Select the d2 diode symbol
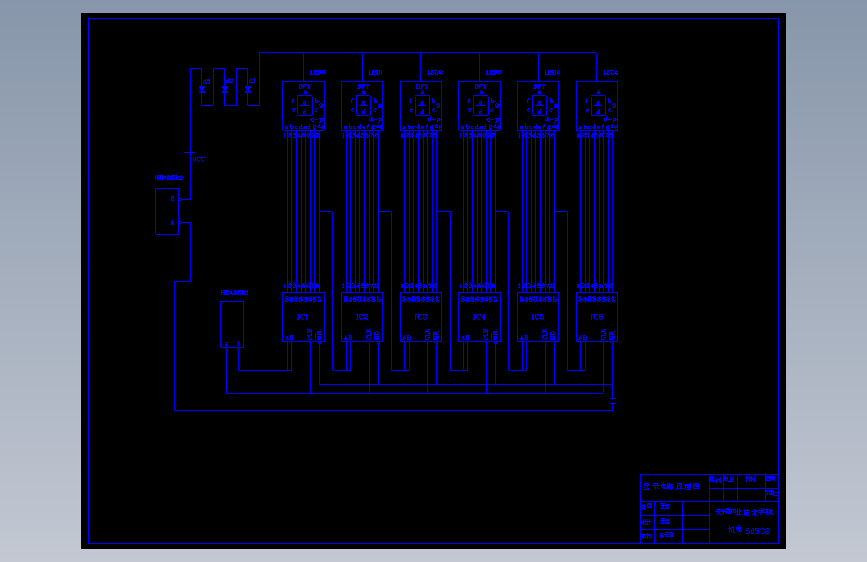Image resolution: width=867 pixels, height=562 pixels. click(x=225, y=90)
